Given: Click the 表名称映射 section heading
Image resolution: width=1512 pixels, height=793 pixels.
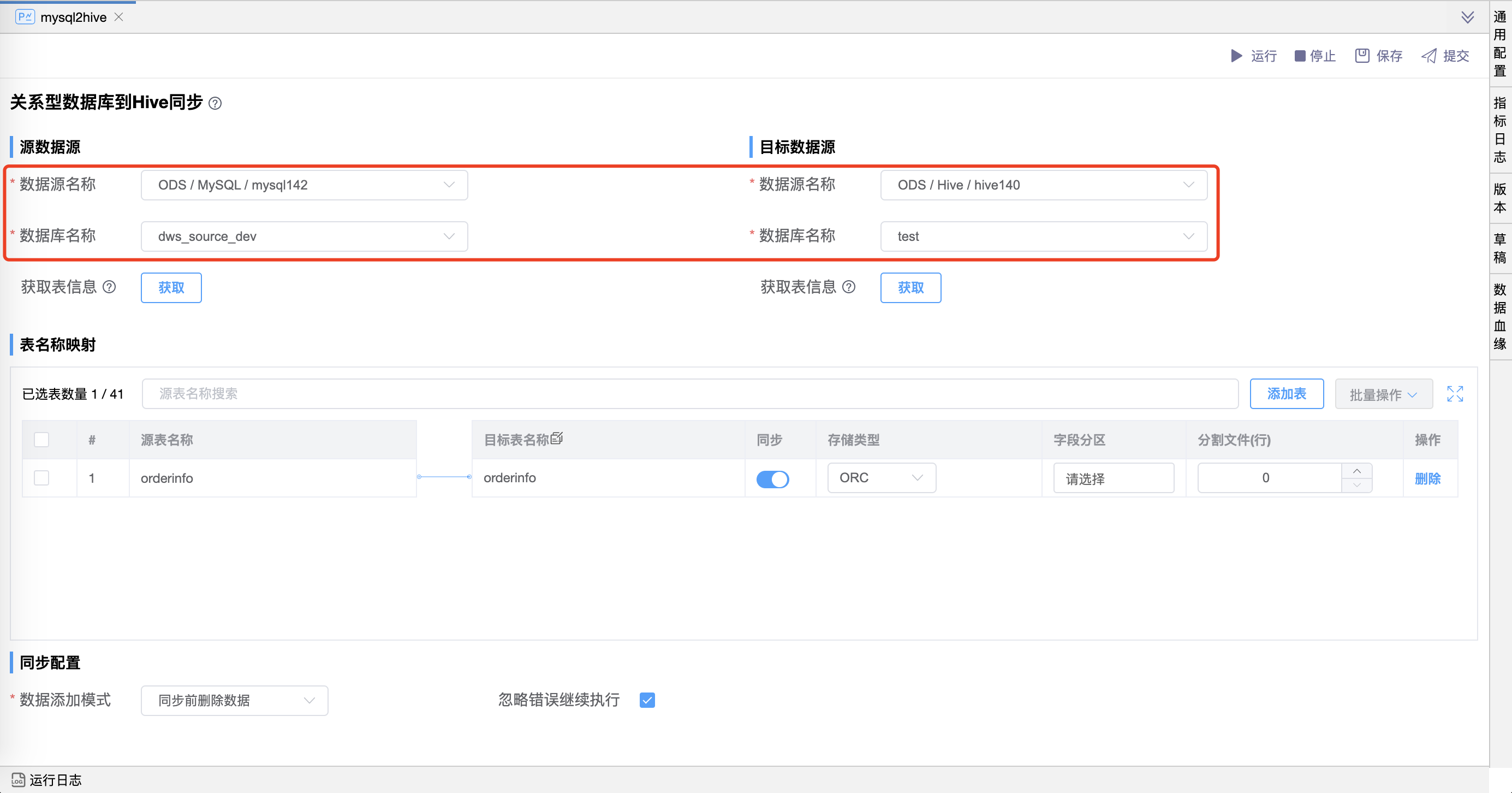Looking at the screenshot, I should (x=57, y=344).
